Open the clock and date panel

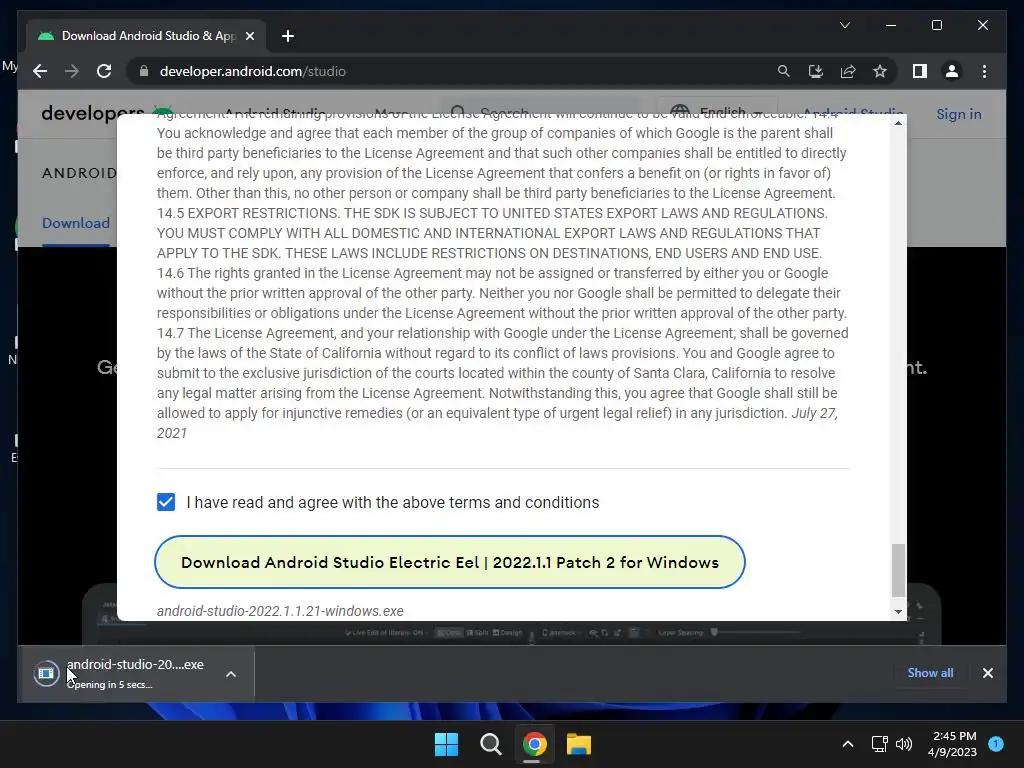(952, 744)
